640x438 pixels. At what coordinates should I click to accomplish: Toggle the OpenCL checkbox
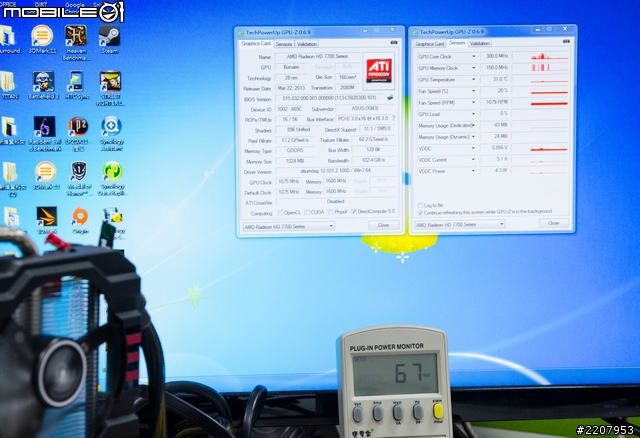[280, 212]
